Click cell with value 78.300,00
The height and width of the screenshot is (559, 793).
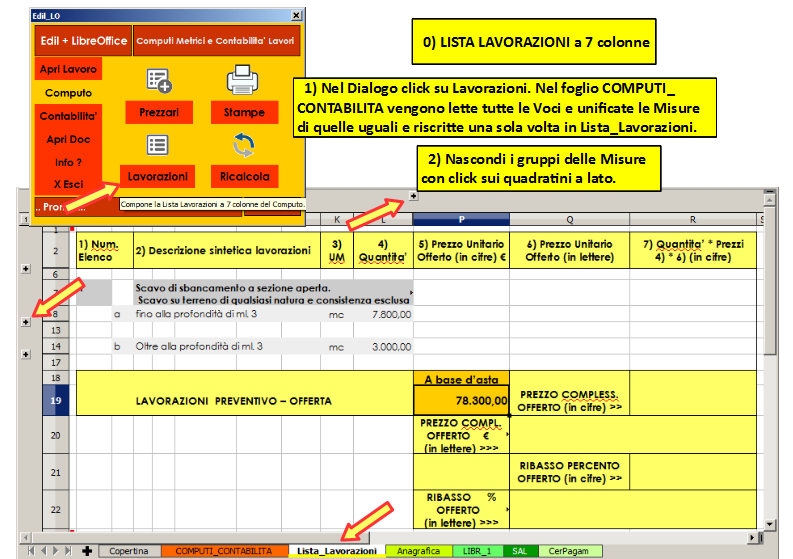coord(461,401)
